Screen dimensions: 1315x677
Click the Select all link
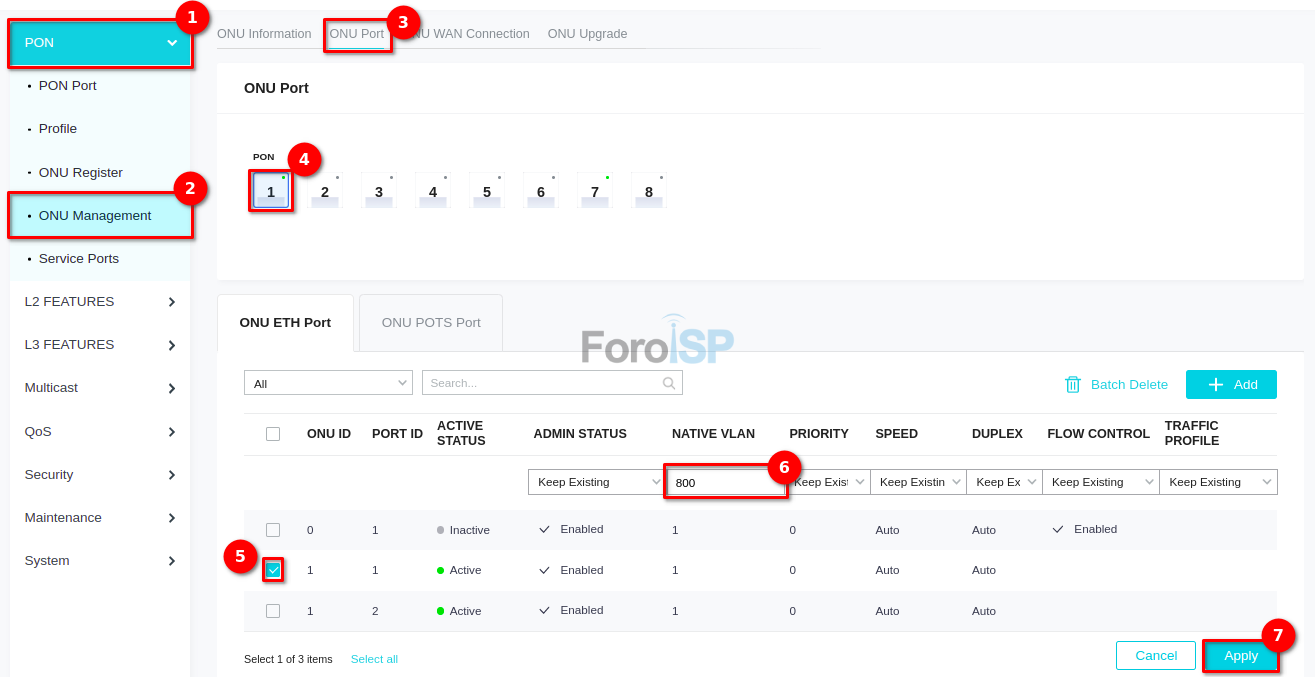tap(374, 659)
